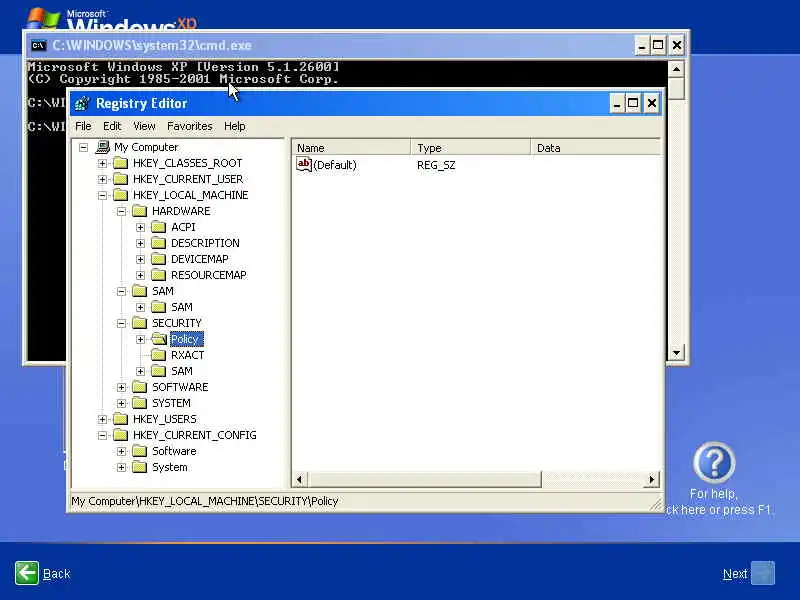Select the RXACT key label
Screen dimensions: 800x600
pos(187,355)
